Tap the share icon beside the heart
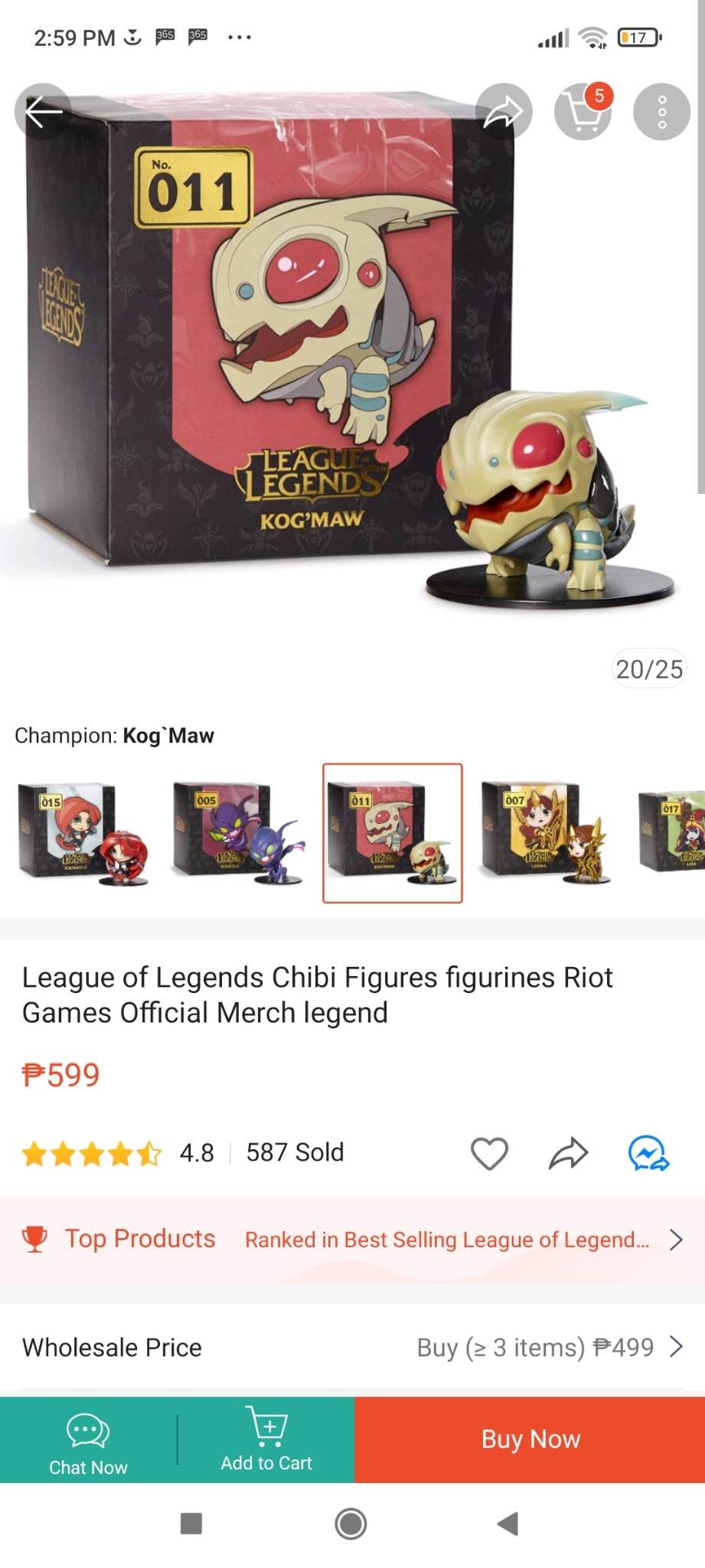Screen dimensions: 705x1568 [x=569, y=1153]
